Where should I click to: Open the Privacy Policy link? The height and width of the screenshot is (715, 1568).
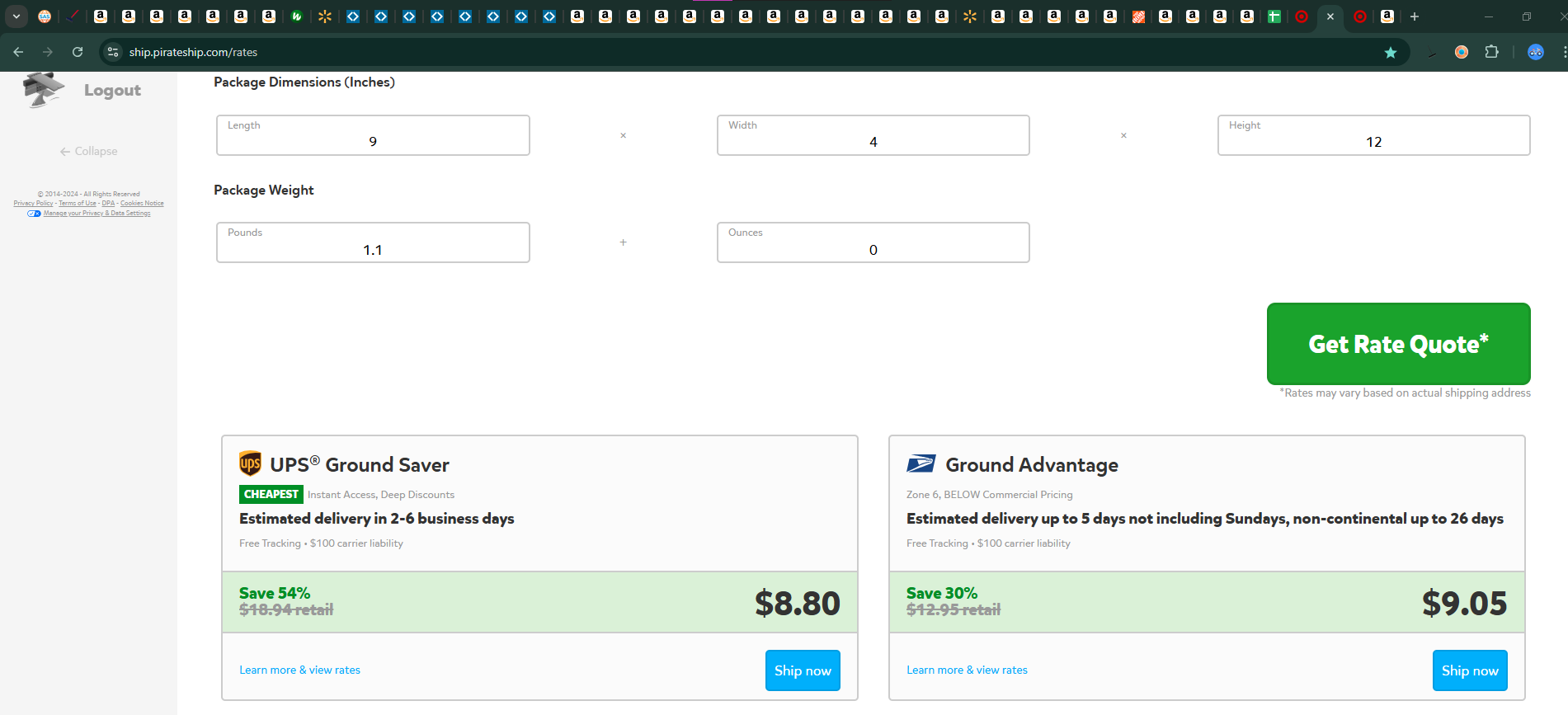tap(33, 204)
